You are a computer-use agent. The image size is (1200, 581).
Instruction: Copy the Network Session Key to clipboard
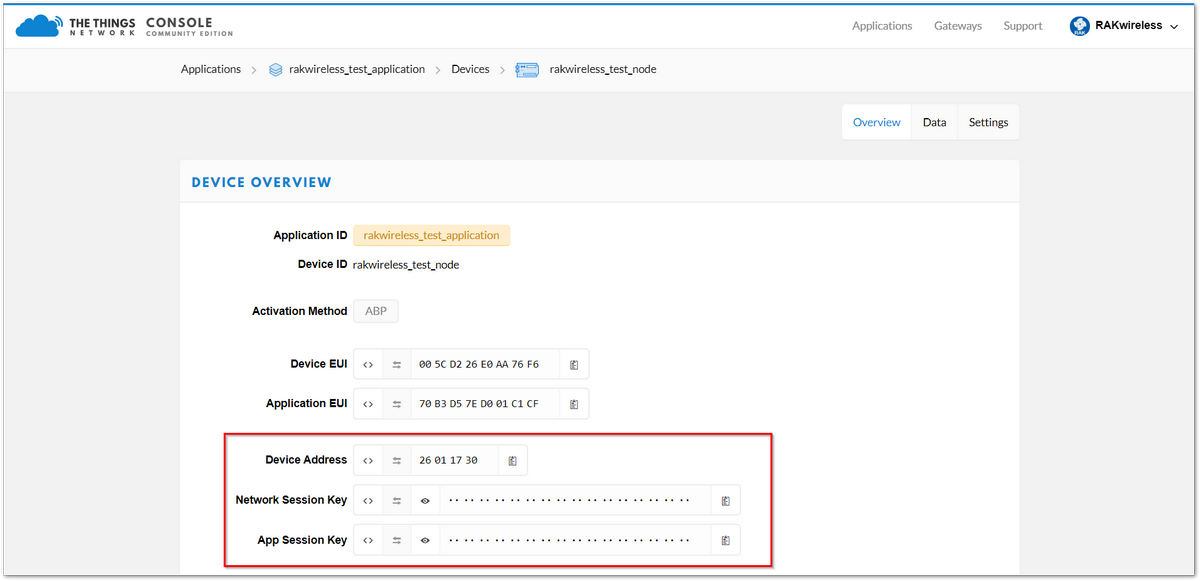point(726,500)
